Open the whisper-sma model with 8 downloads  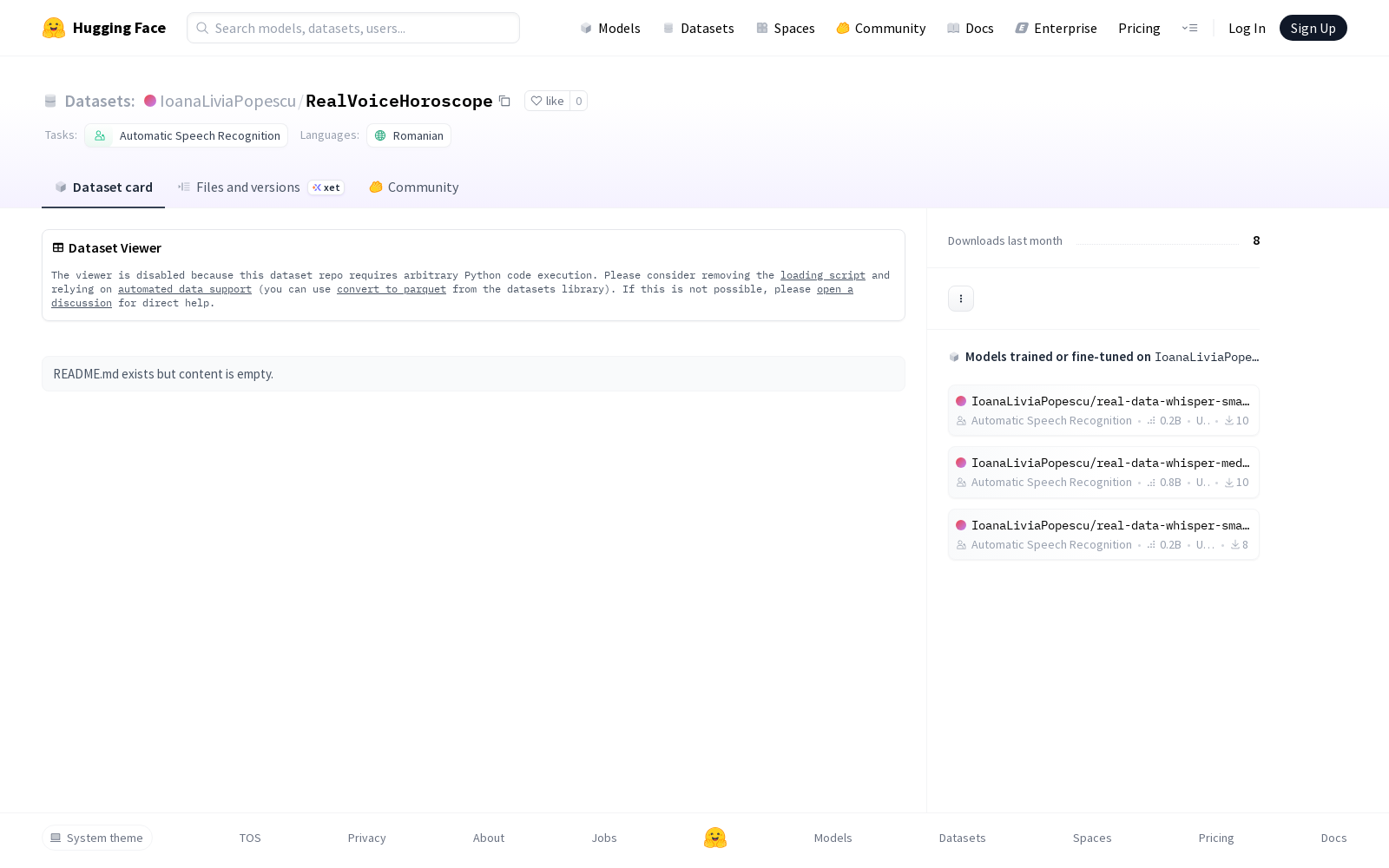(1103, 535)
